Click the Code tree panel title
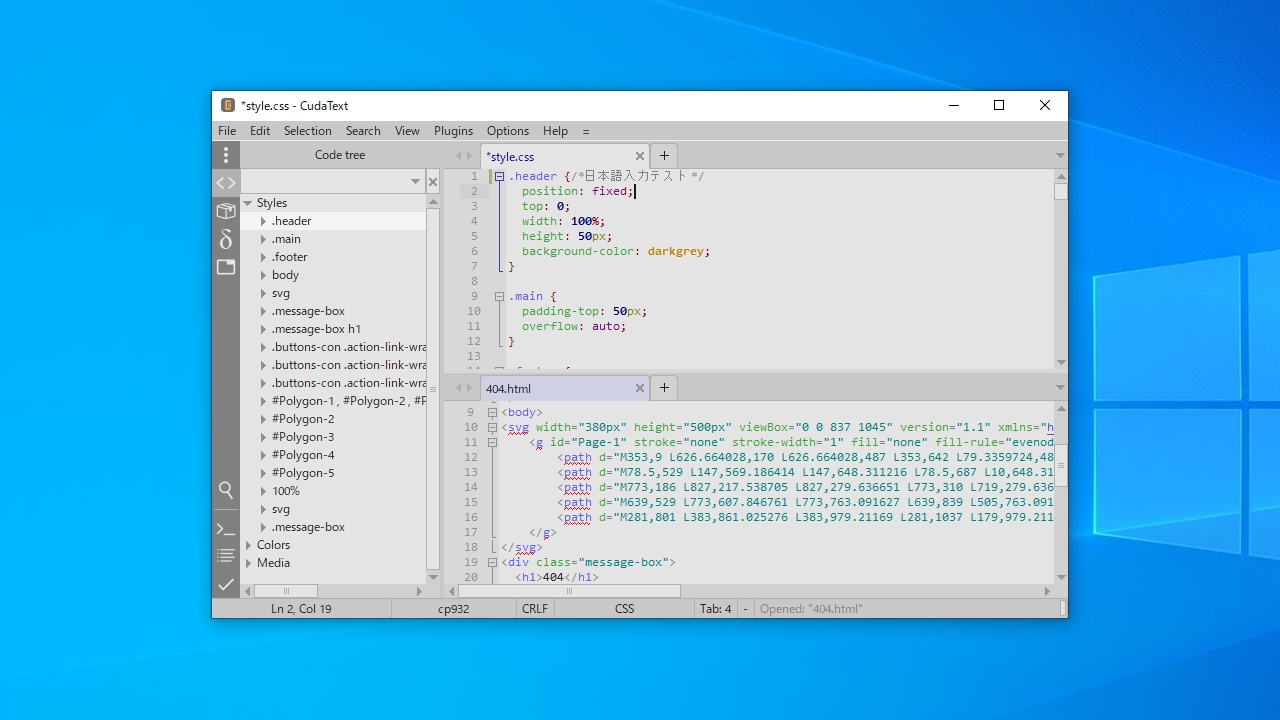This screenshot has height=720, width=1280. pyautogui.click(x=340, y=155)
